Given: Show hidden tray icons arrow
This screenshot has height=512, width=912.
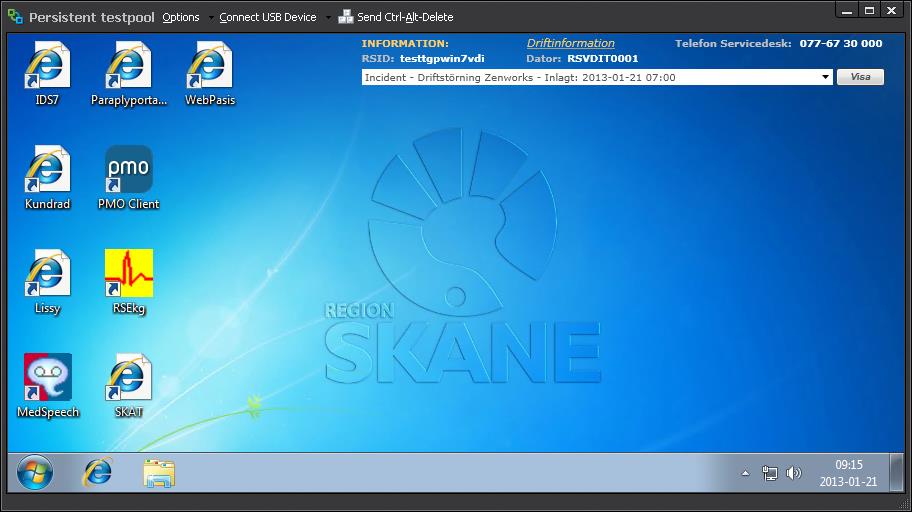Looking at the screenshot, I should click(x=746, y=473).
